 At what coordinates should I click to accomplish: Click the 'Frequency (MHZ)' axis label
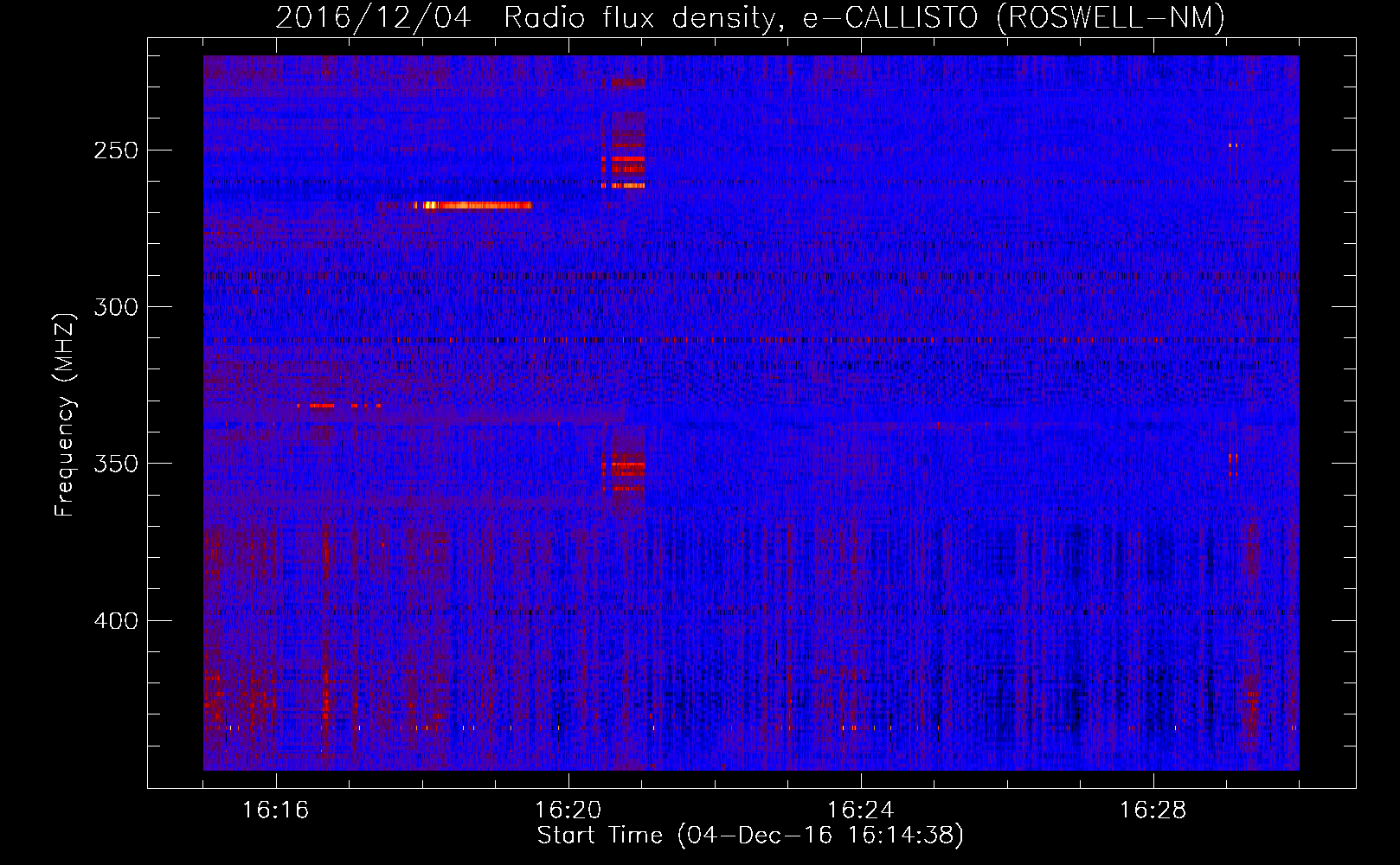point(65,414)
